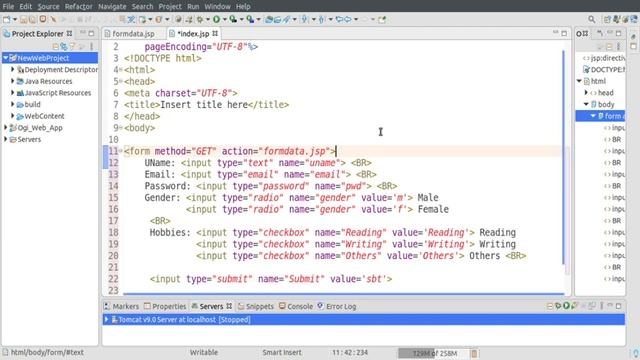Expand the Servers project node
Image resolution: width=640 pixels, height=360 pixels.
pyautogui.click(x=5, y=139)
